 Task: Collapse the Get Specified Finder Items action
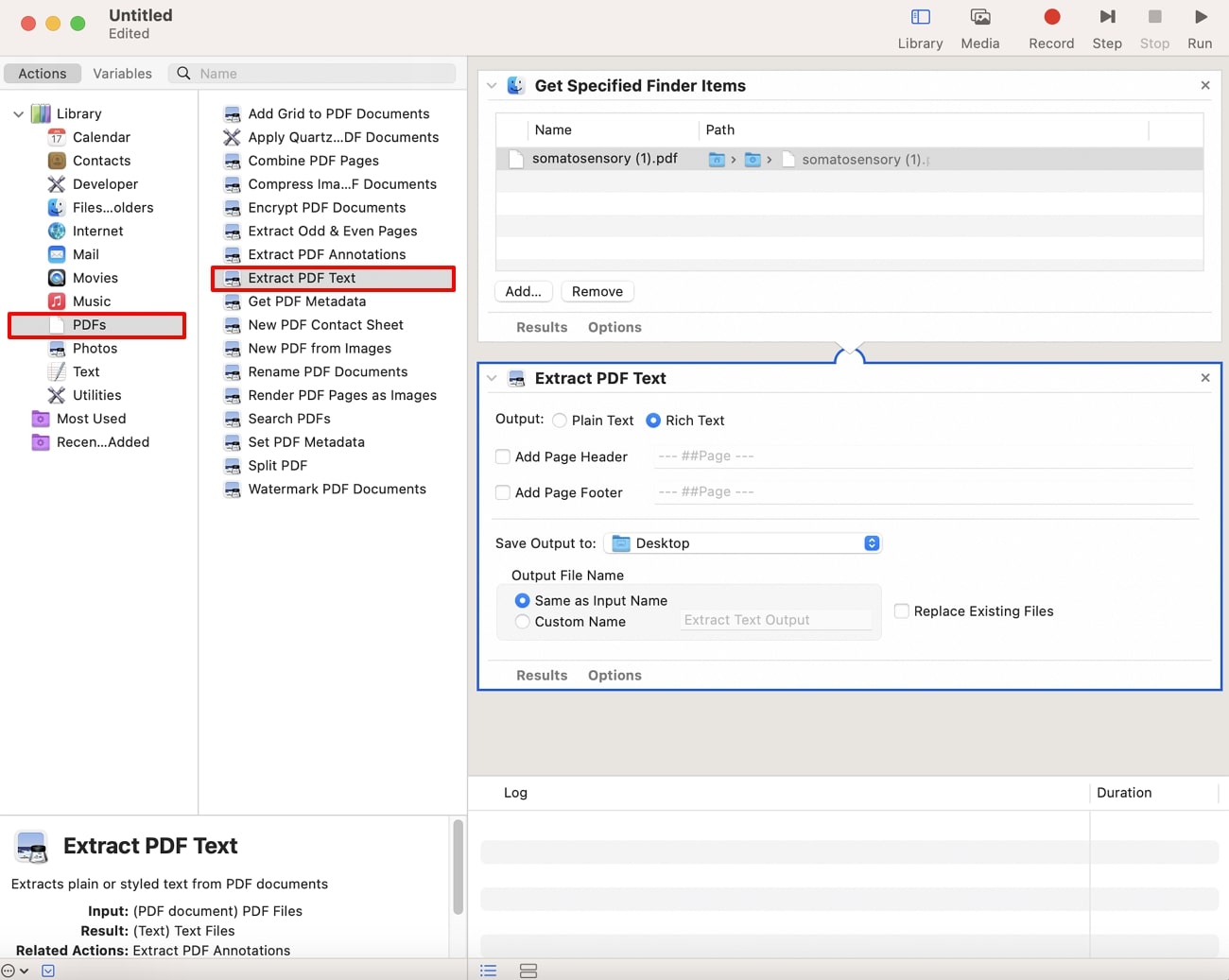click(x=492, y=86)
